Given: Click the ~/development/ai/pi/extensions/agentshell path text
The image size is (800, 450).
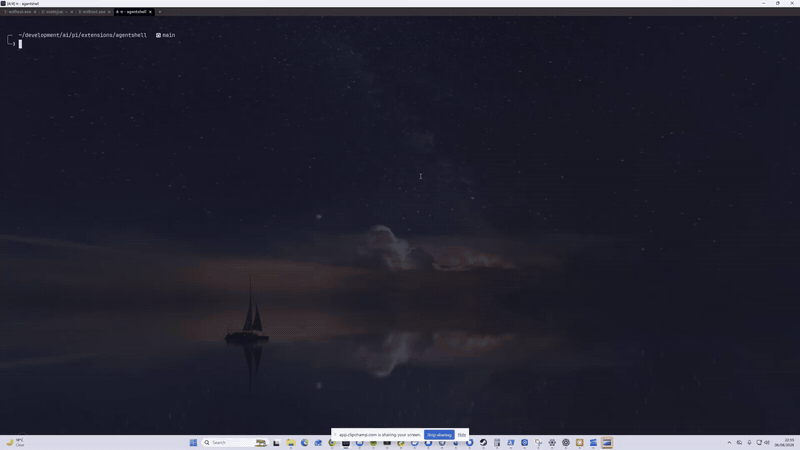Looking at the screenshot, I should [x=83, y=35].
